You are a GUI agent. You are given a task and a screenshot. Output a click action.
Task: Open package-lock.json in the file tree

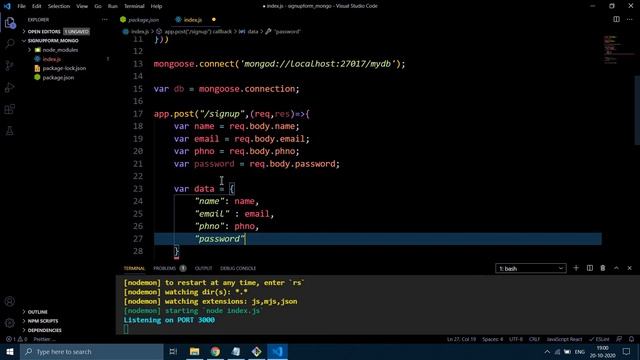[64, 68]
